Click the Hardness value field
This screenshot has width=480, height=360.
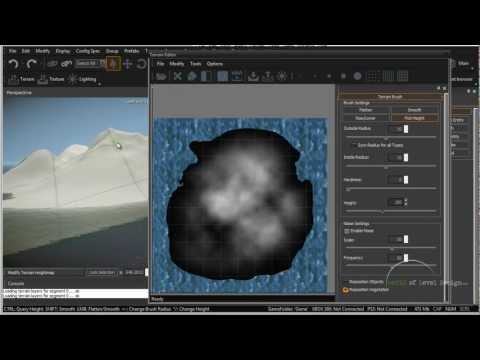[396, 180]
